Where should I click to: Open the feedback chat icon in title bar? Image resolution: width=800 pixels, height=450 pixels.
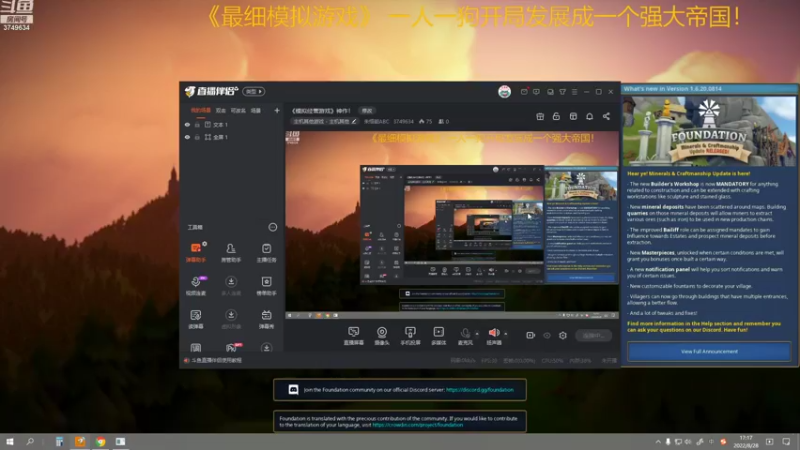click(x=536, y=92)
